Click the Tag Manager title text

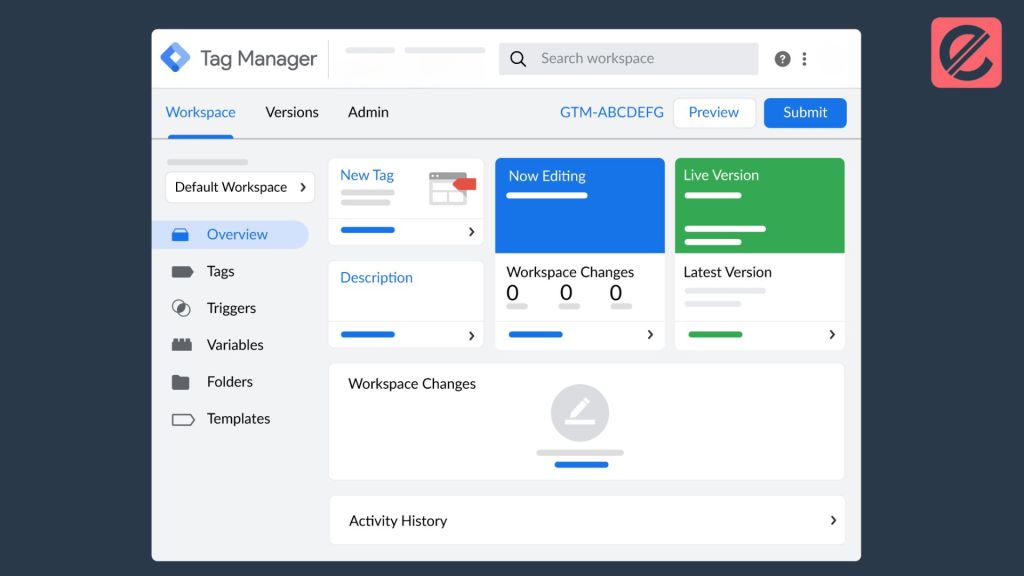click(x=259, y=59)
